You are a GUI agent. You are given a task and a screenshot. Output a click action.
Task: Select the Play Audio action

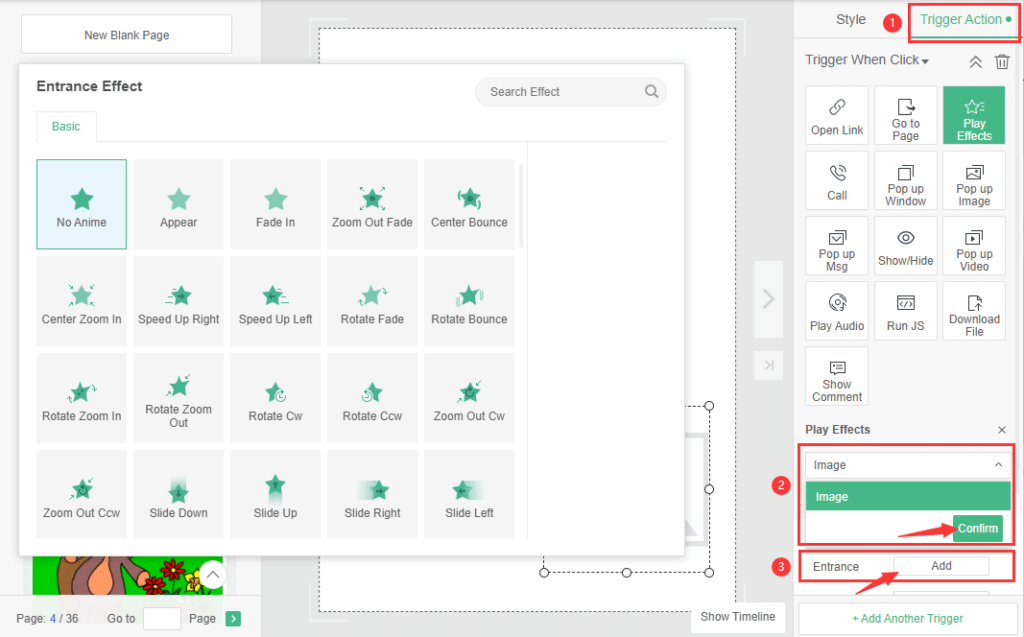pos(837,311)
